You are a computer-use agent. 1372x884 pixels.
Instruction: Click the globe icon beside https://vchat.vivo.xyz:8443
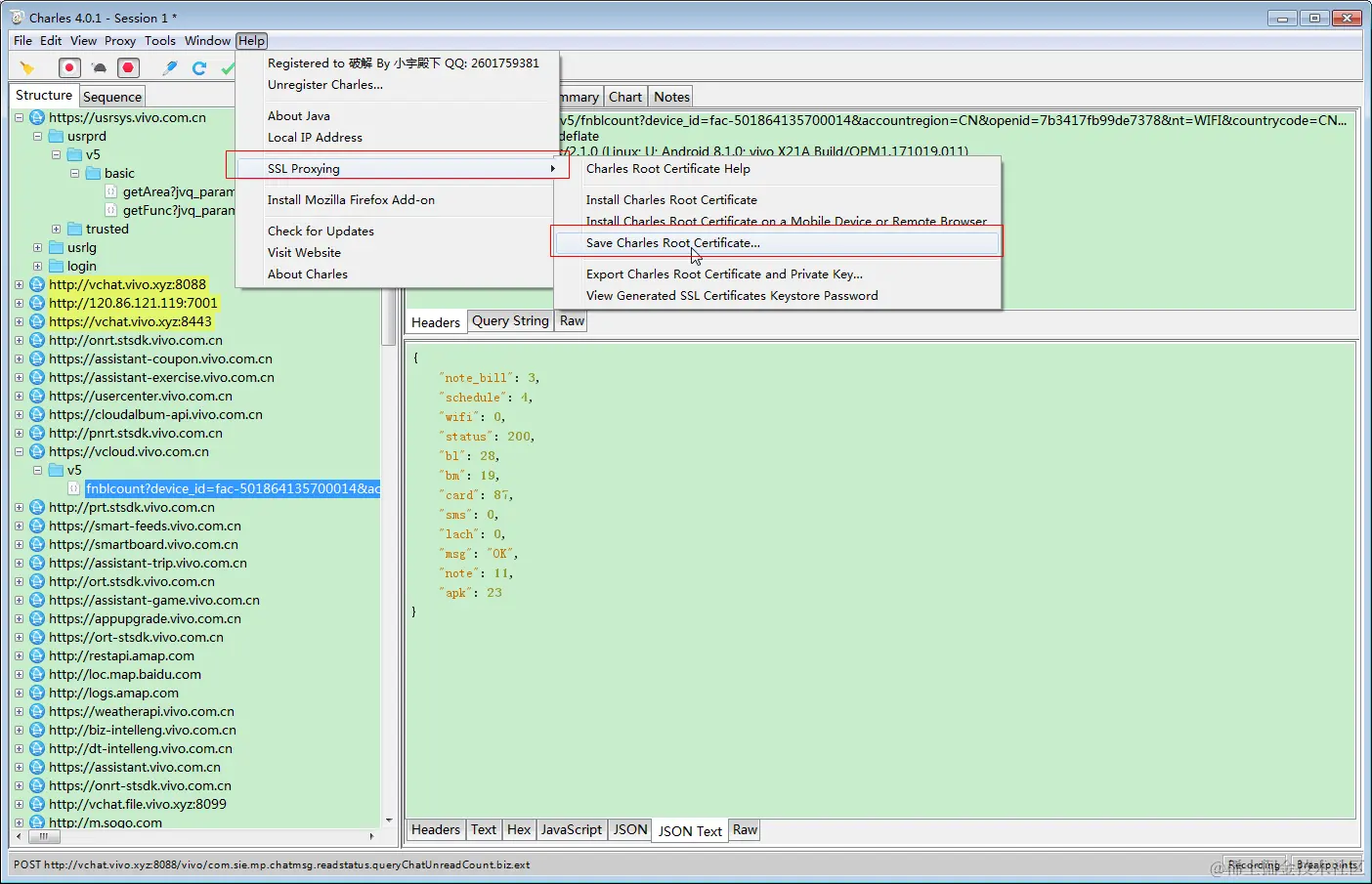[x=37, y=321]
